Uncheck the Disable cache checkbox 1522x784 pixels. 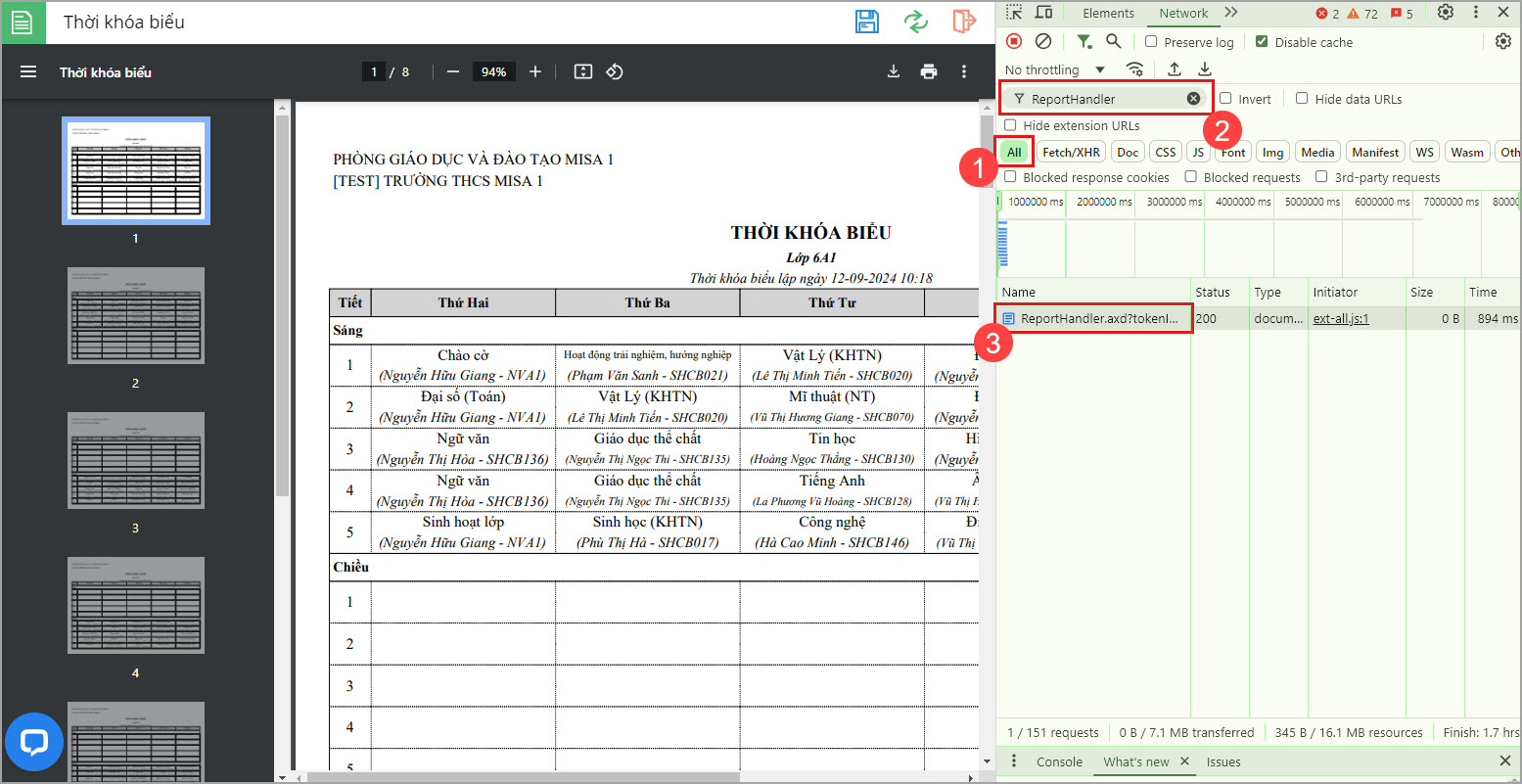[x=1262, y=42]
